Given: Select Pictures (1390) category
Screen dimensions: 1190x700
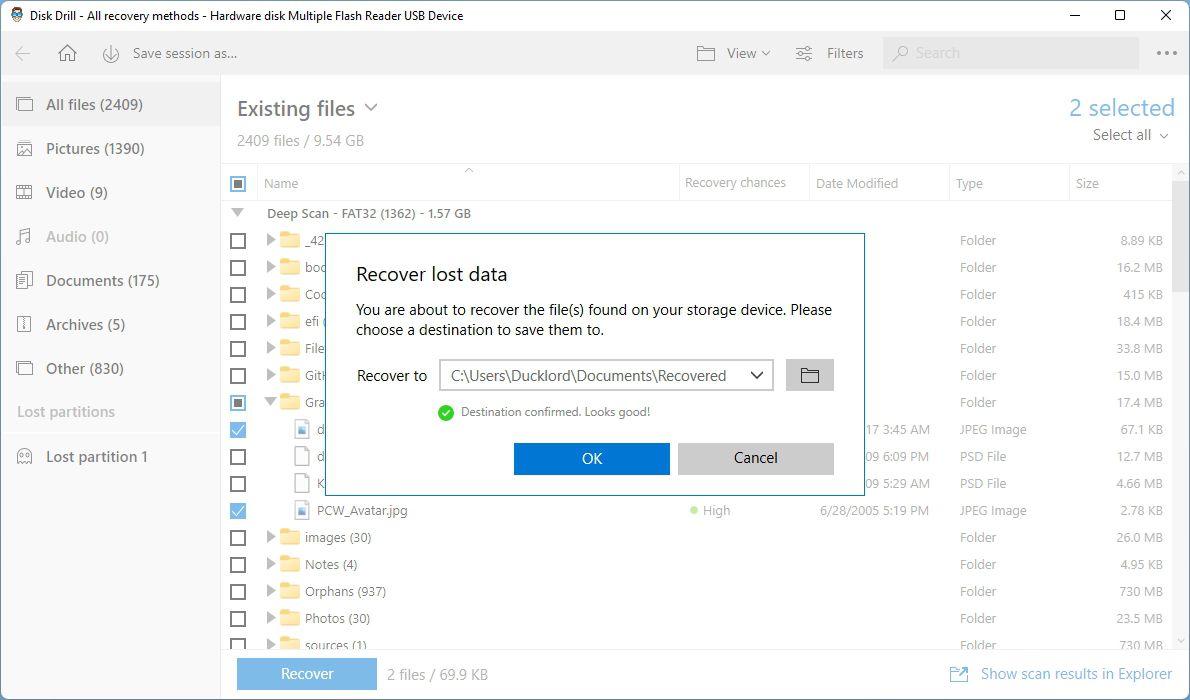Looking at the screenshot, I should click(x=111, y=148).
